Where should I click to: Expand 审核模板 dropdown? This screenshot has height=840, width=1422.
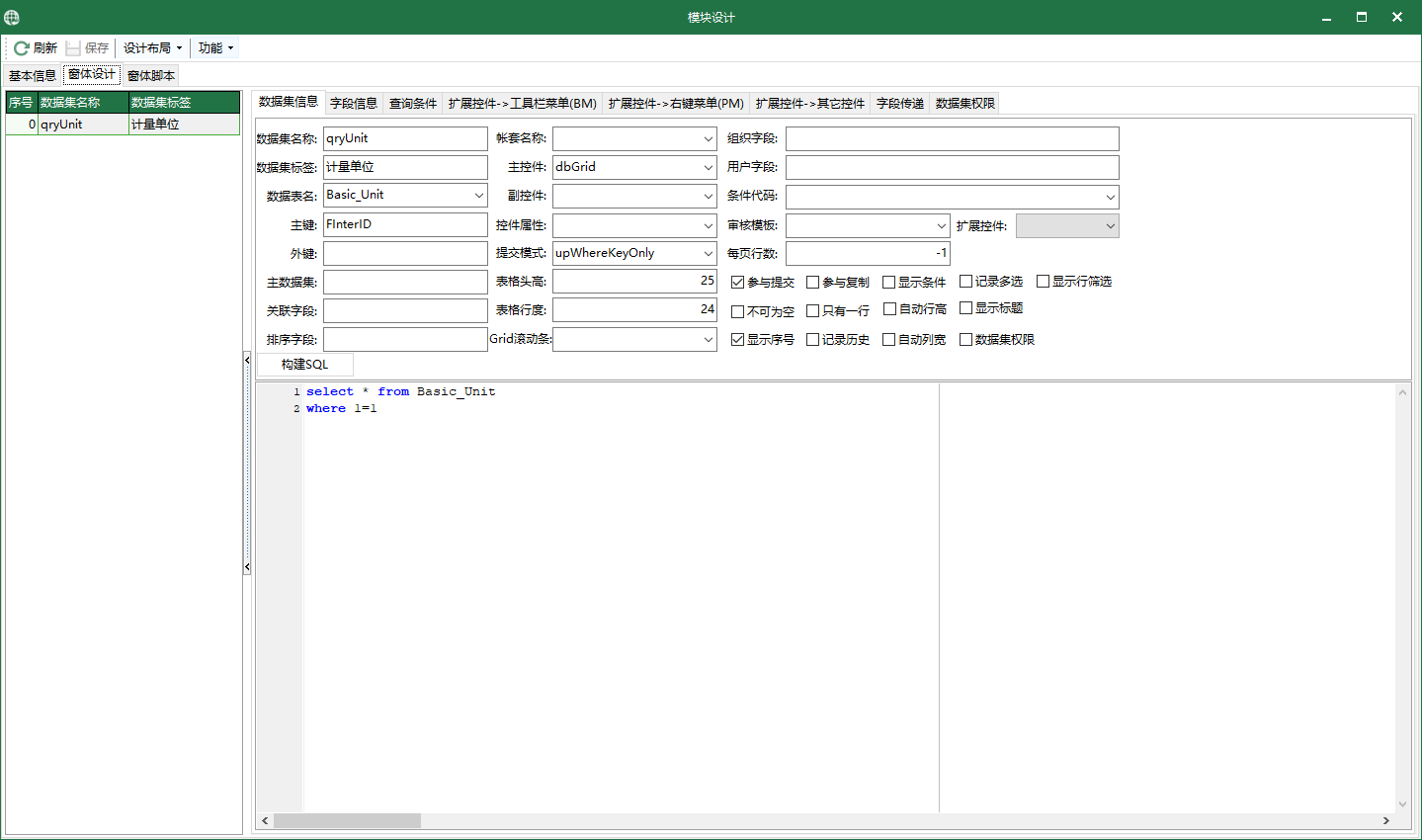942,225
